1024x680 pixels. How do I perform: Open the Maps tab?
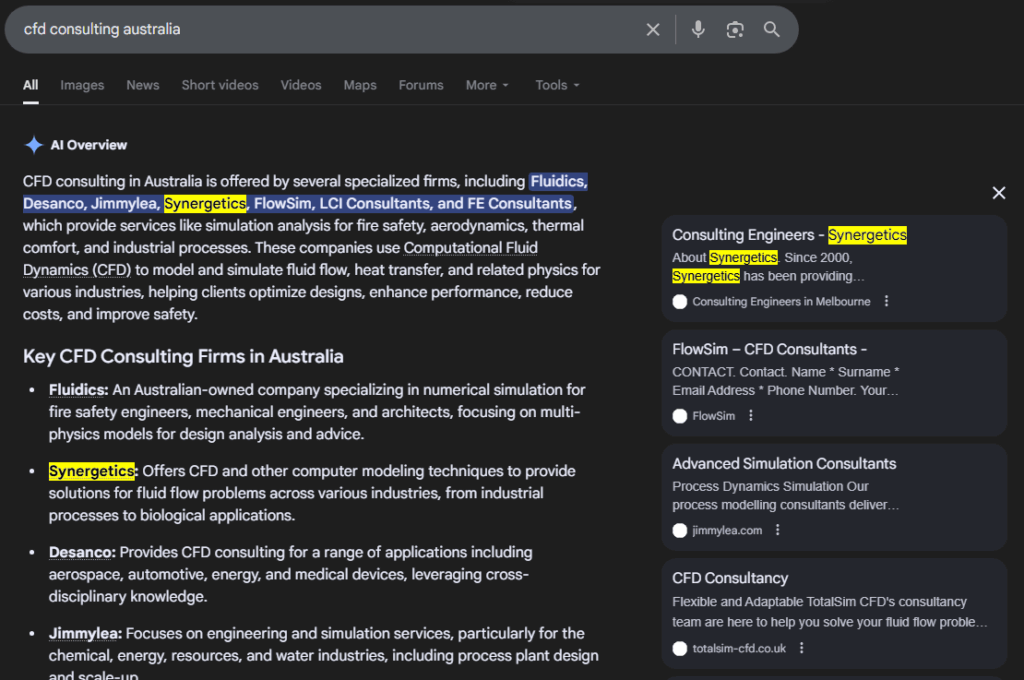click(x=359, y=85)
